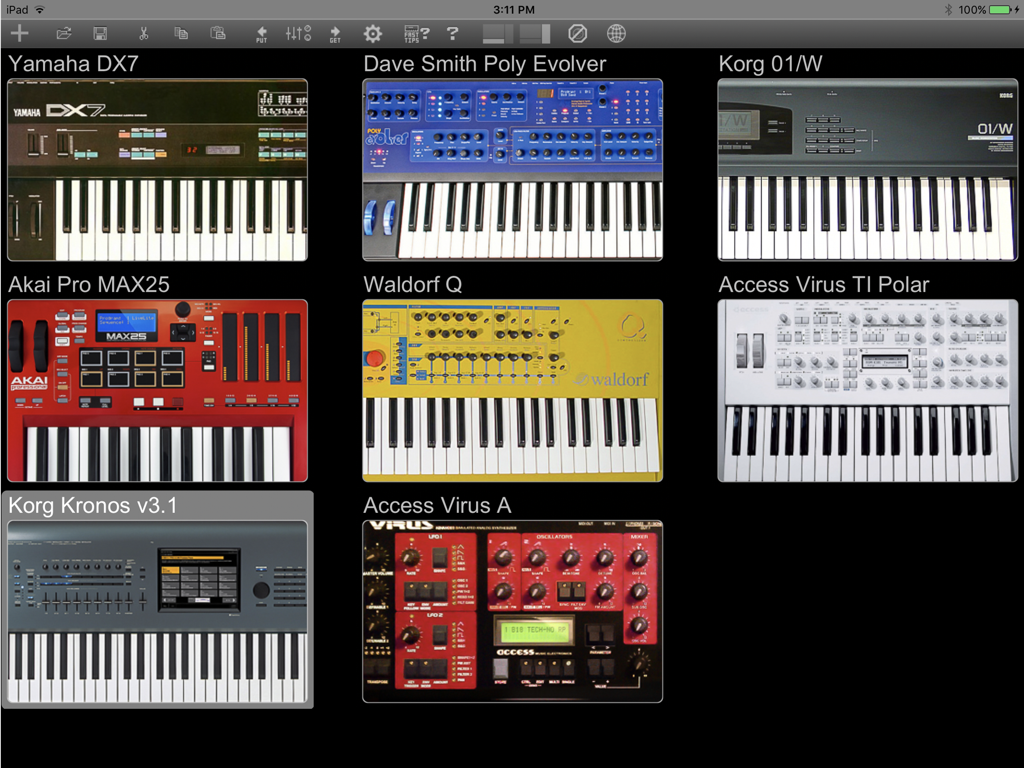Paste using the clipboard icon

(217, 33)
